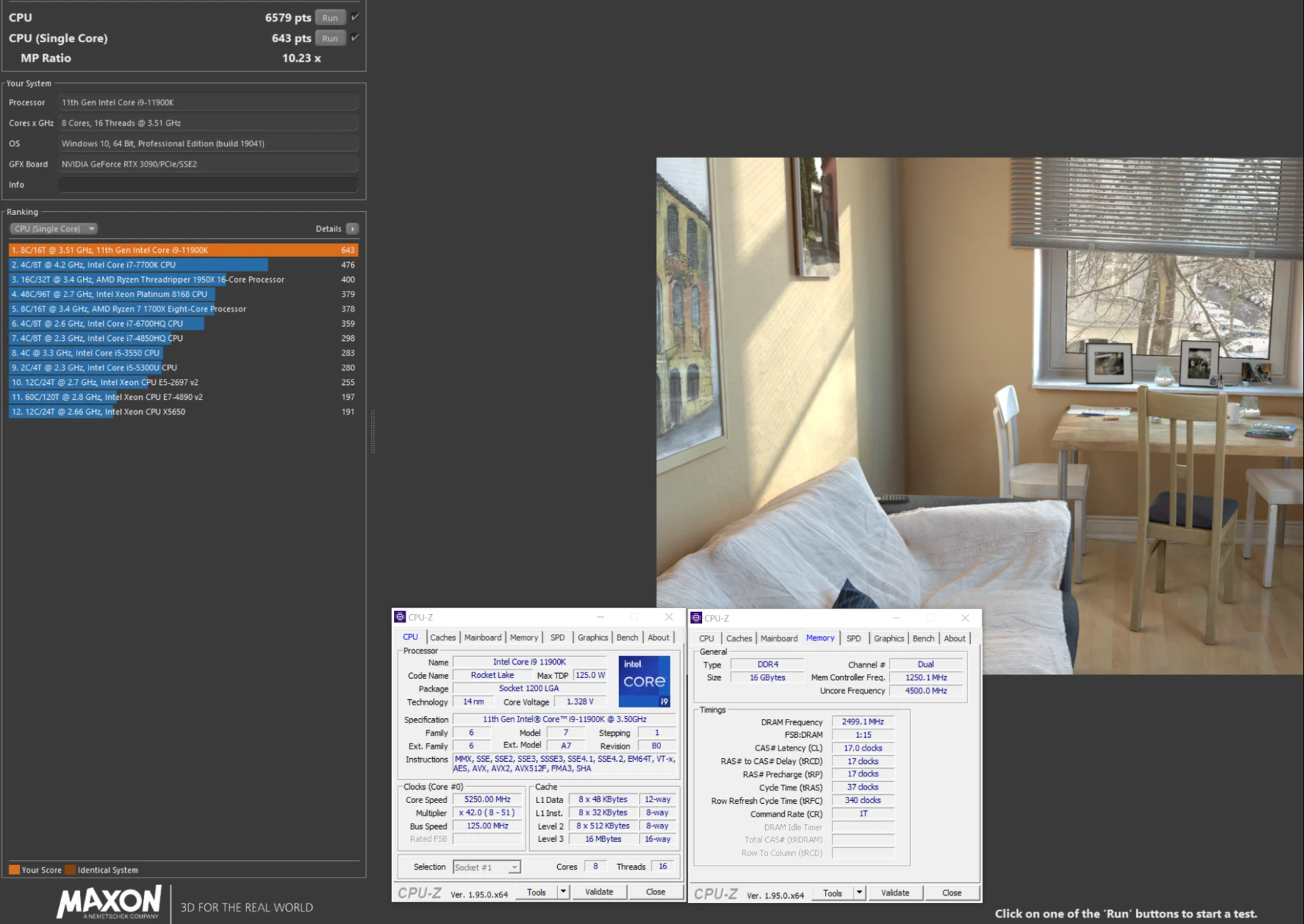Click the DRAM Frequency 2499.1 MHz value
The width and height of the screenshot is (1304, 924).
tap(863, 722)
